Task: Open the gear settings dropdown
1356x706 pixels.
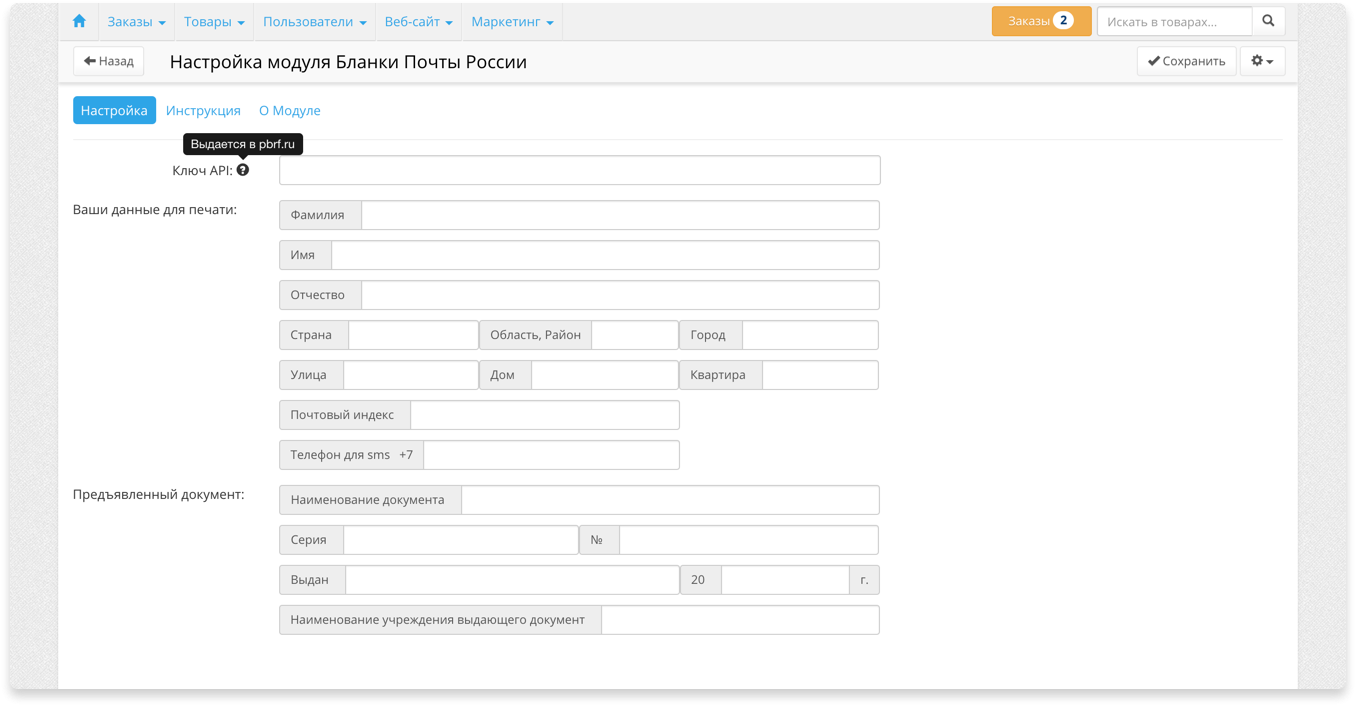Action: click(1262, 61)
